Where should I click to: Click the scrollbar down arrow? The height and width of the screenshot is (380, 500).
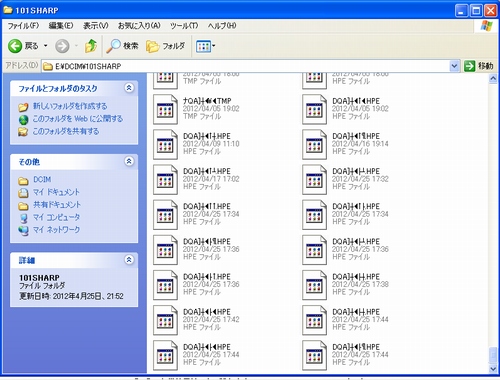pyautogui.click(x=493, y=369)
